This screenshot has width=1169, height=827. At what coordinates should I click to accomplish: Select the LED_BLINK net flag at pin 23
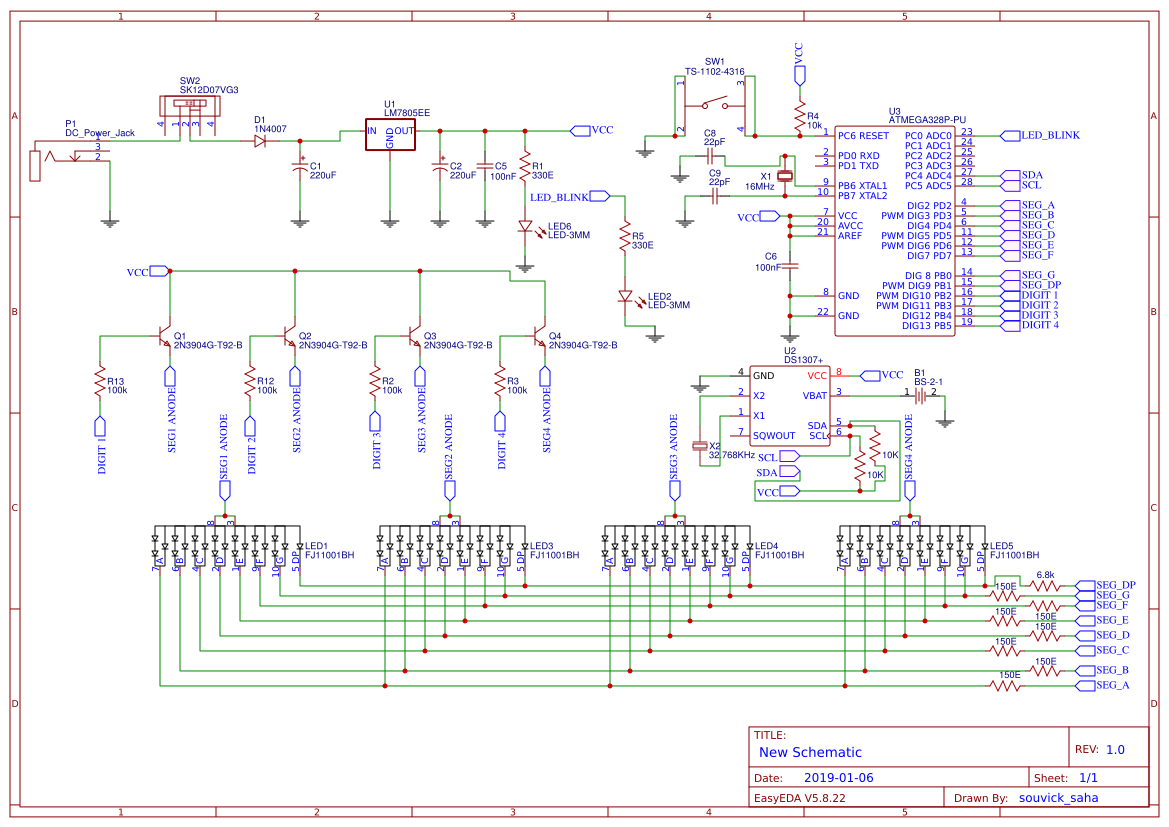coord(1039,136)
